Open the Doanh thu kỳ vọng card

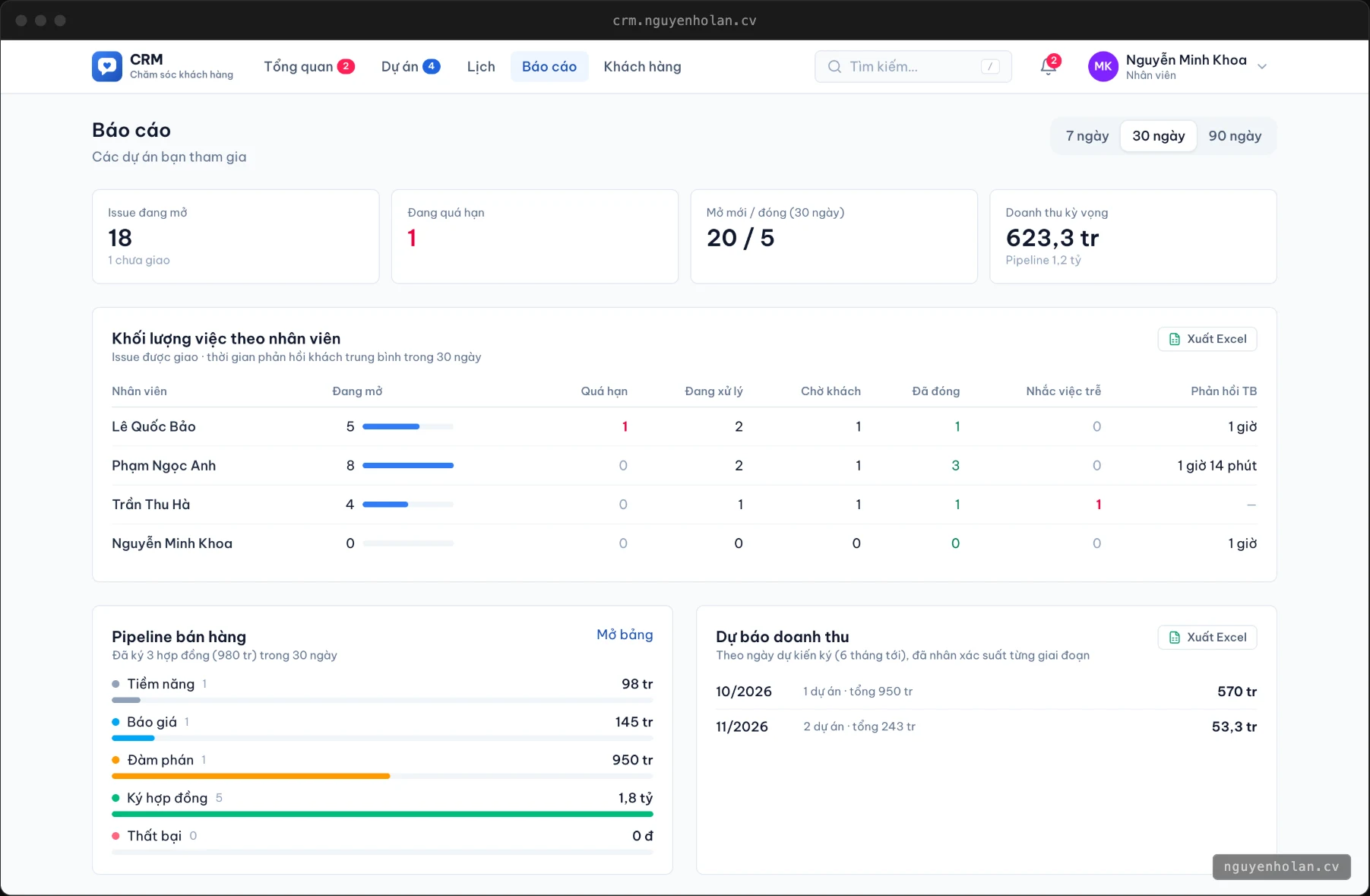pos(1133,236)
